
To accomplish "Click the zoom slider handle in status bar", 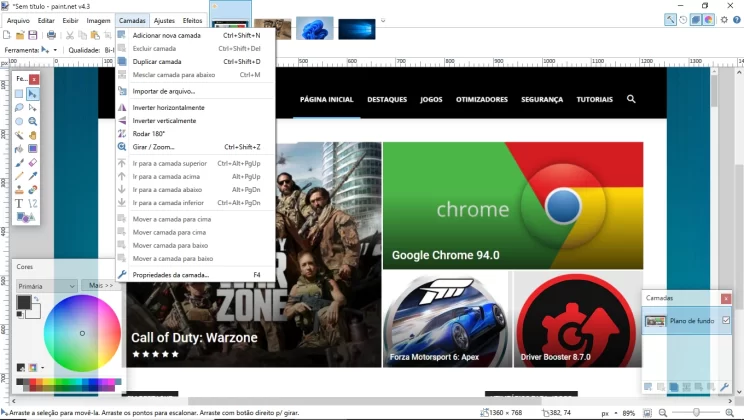I will pyautogui.click(x=696, y=413).
